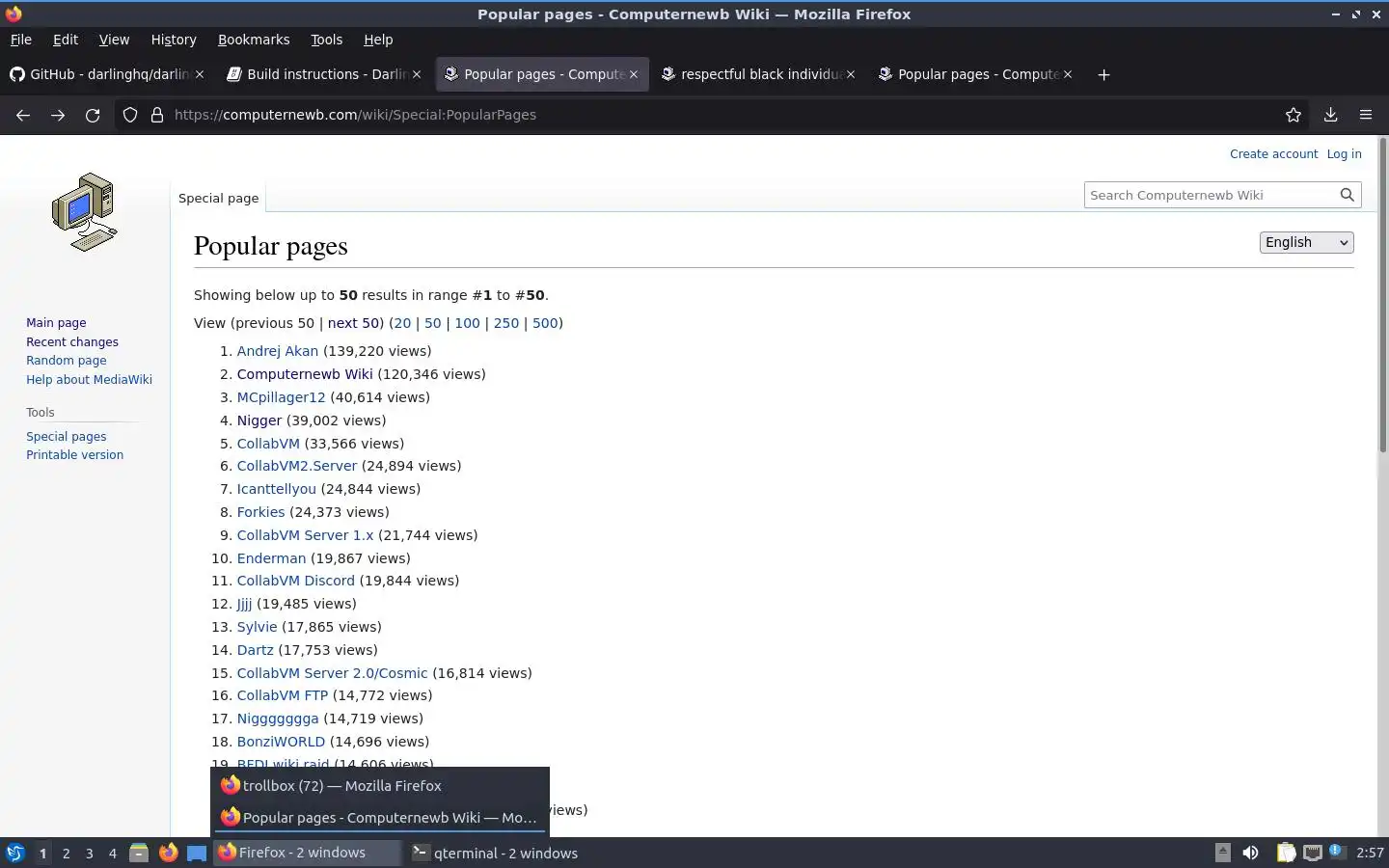This screenshot has height=868, width=1389.
Task: Open the clipboard manager tray icon
Action: pos(1286,853)
